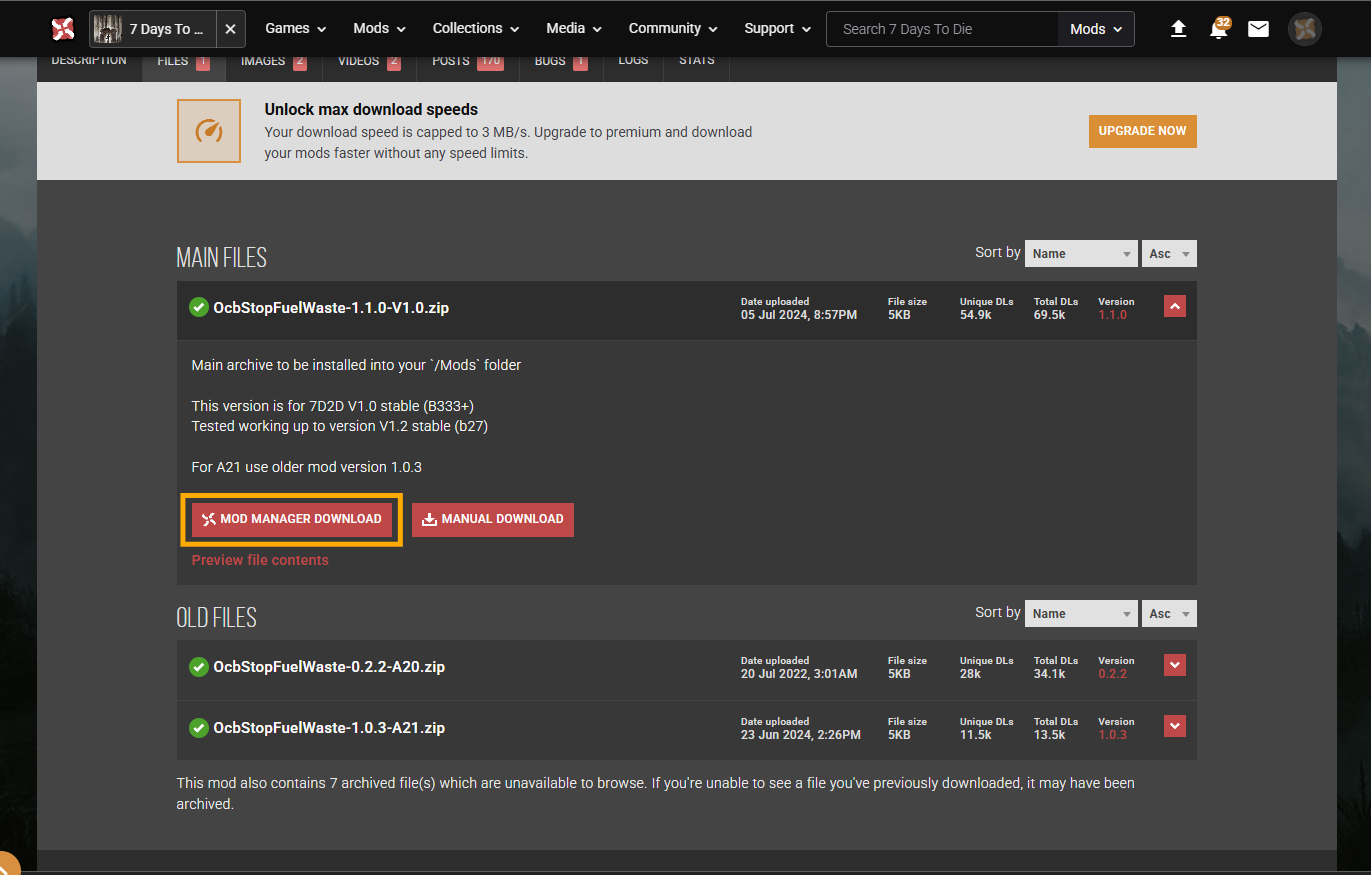Click the green check beside OcbStopFuelWaste-0.2.2-A20.zip
Image resolution: width=1371 pixels, height=875 pixels.
tap(198, 667)
